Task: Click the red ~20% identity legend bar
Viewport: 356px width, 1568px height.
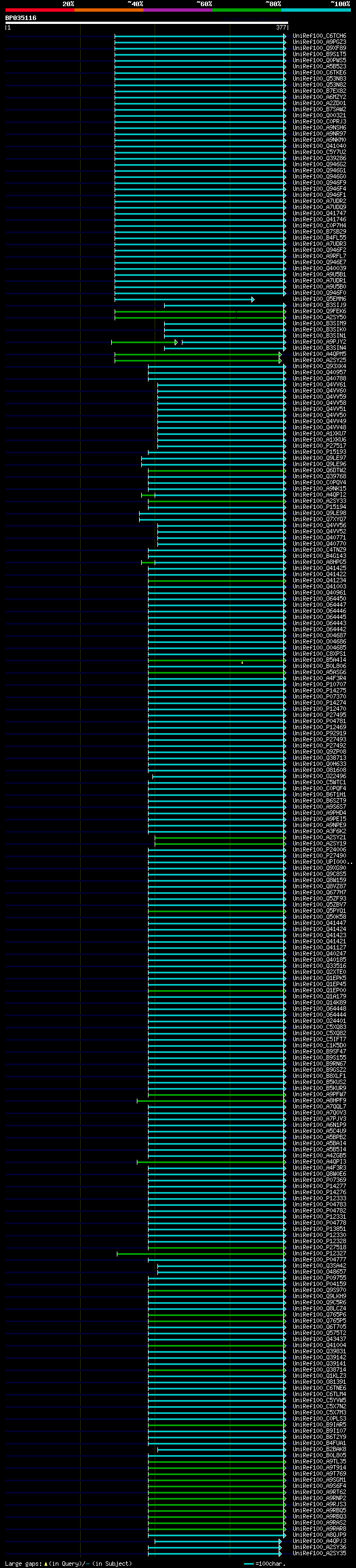Action: 39,11
